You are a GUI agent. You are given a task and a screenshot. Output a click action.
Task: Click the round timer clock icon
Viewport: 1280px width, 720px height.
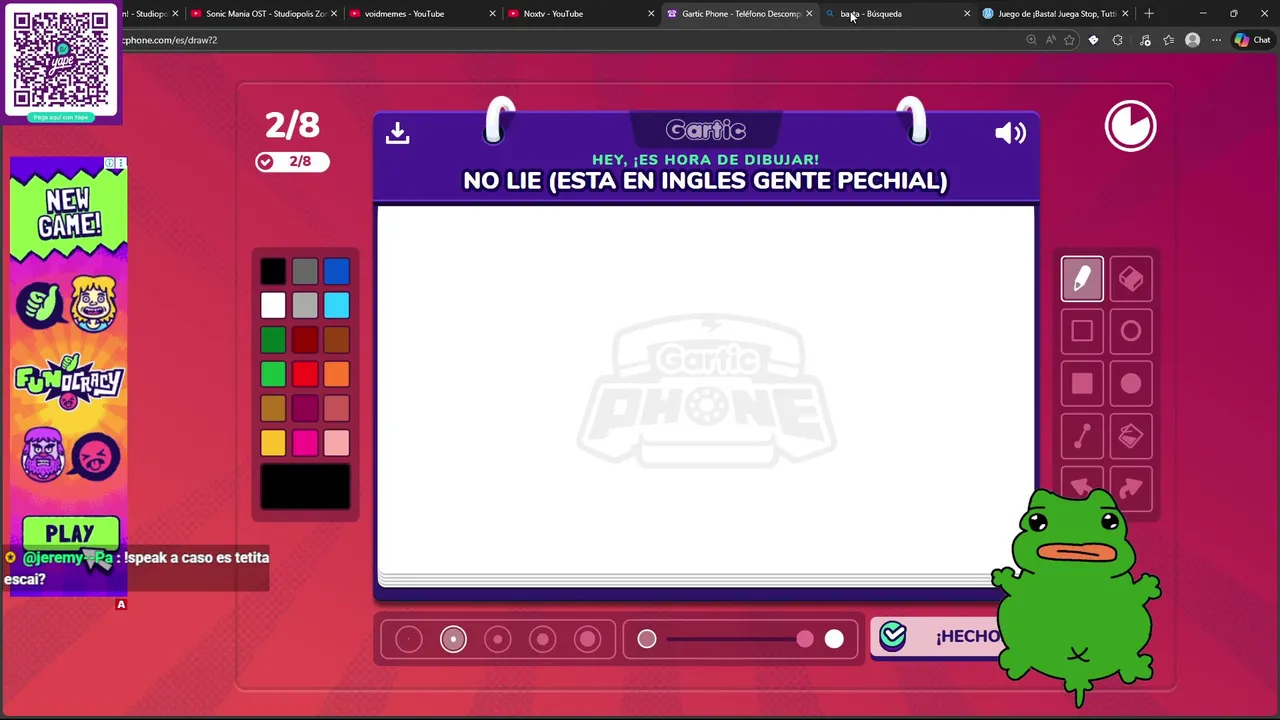[x=1130, y=126]
